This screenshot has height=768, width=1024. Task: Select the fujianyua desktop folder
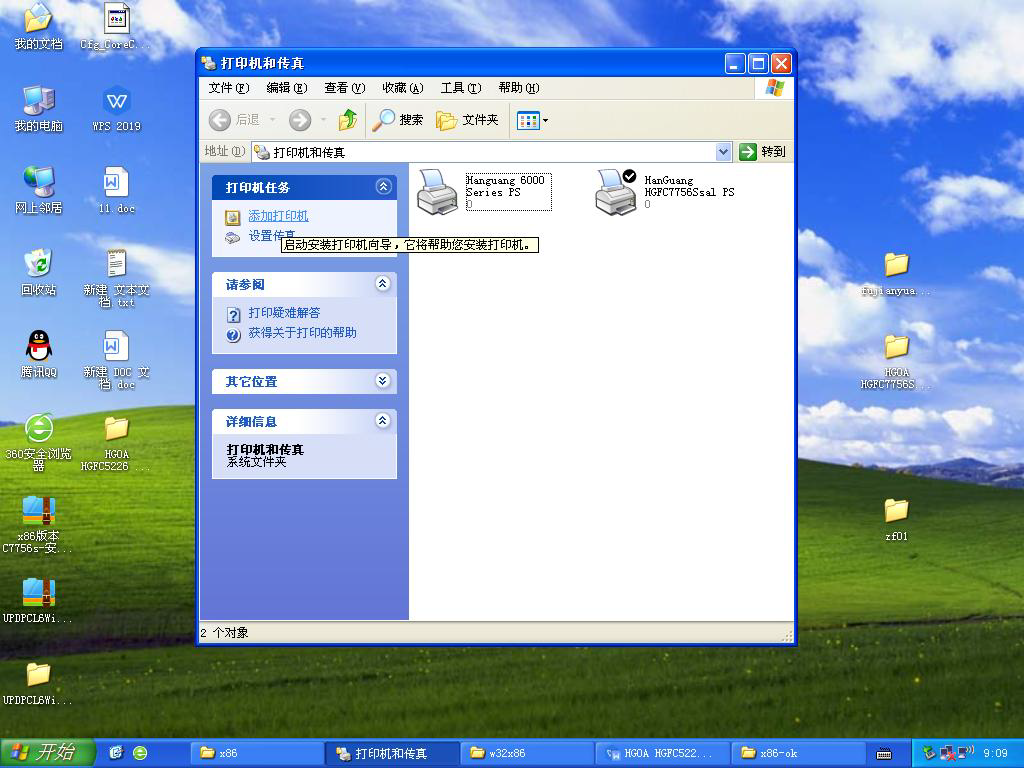(x=896, y=274)
